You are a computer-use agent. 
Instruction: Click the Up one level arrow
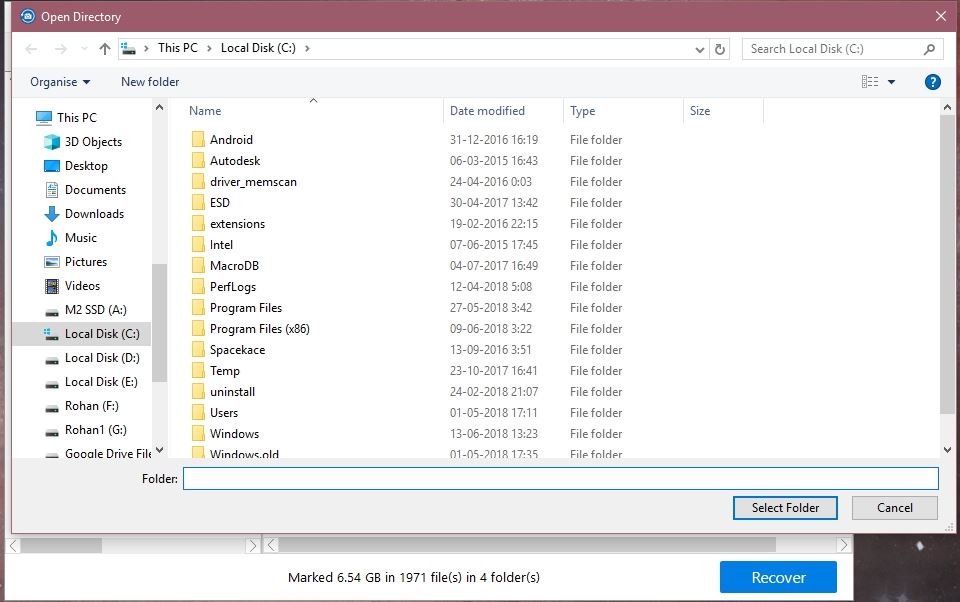click(x=104, y=49)
